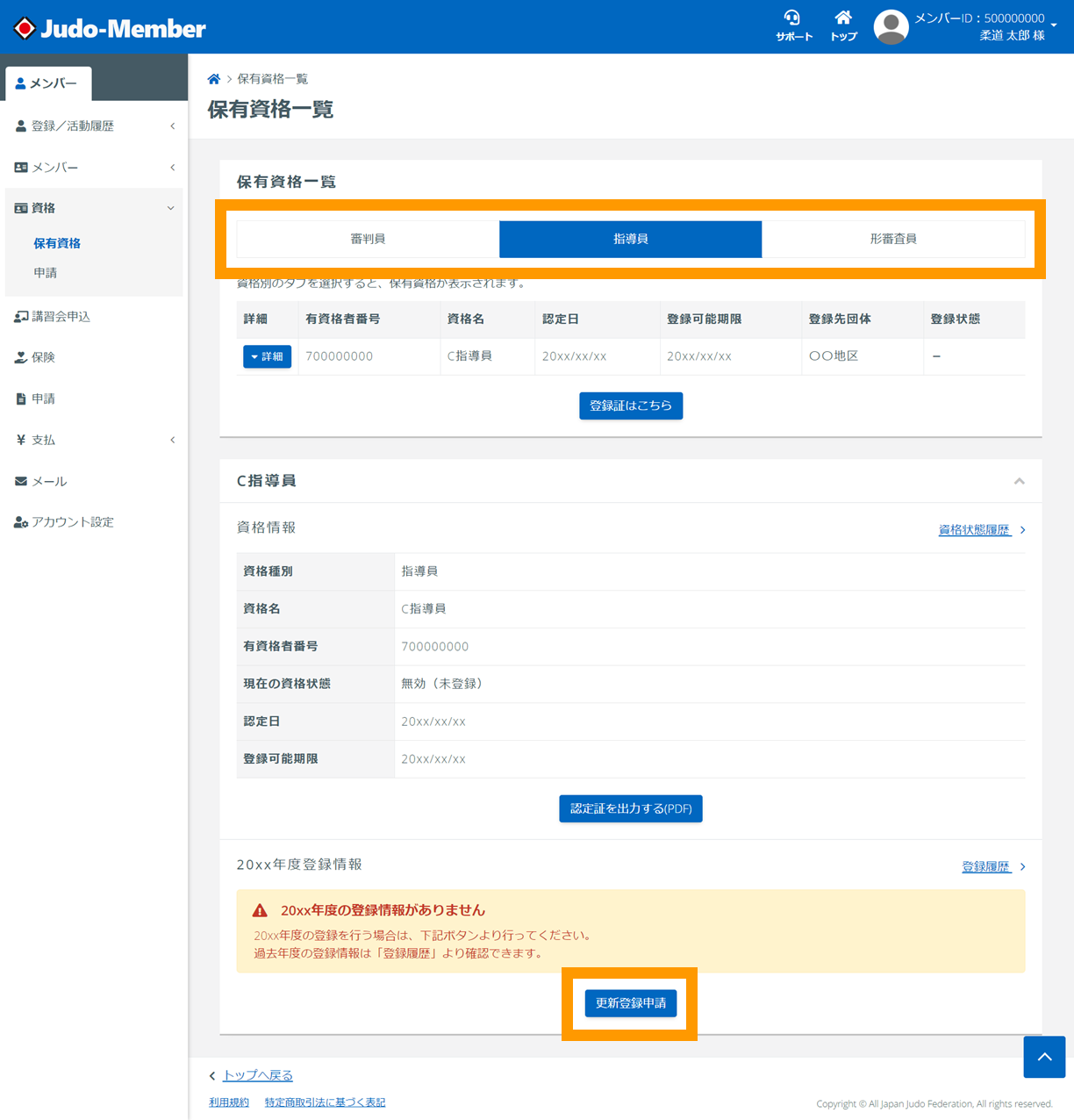Click 保有資格一覧 in the breadcrumb
This screenshot has height=1120, width=1074.
[273, 79]
